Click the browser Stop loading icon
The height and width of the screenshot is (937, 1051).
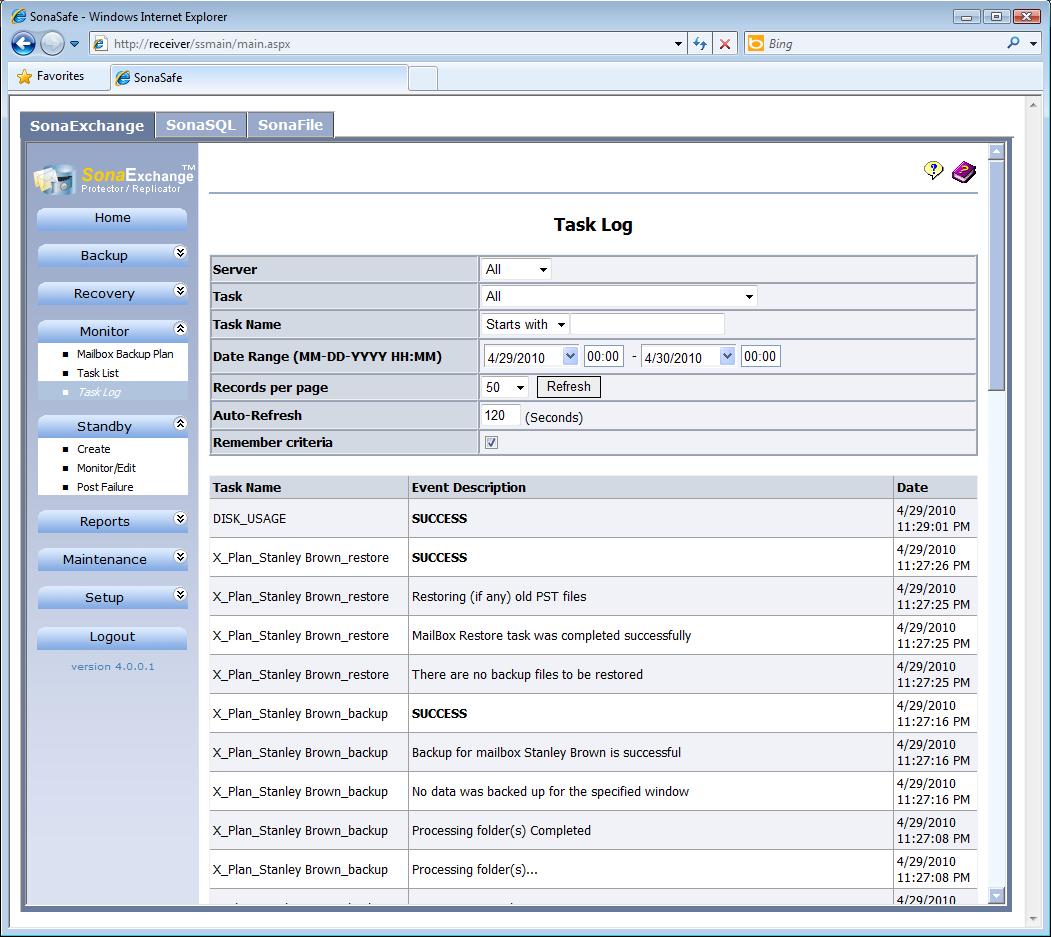tap(725, 44)
